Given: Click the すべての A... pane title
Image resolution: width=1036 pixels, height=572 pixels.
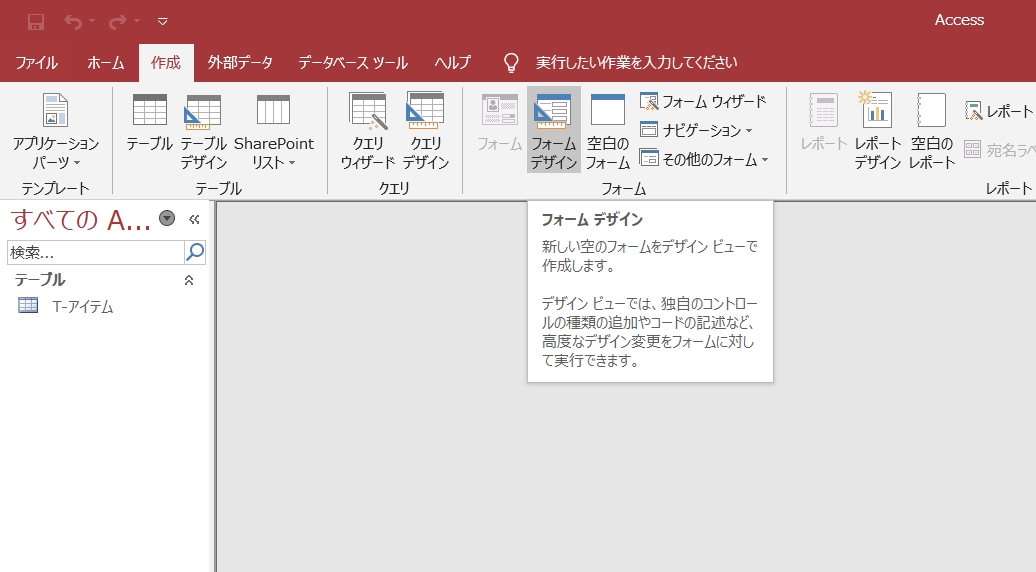Looking at the screenshot, I should 81,219.
